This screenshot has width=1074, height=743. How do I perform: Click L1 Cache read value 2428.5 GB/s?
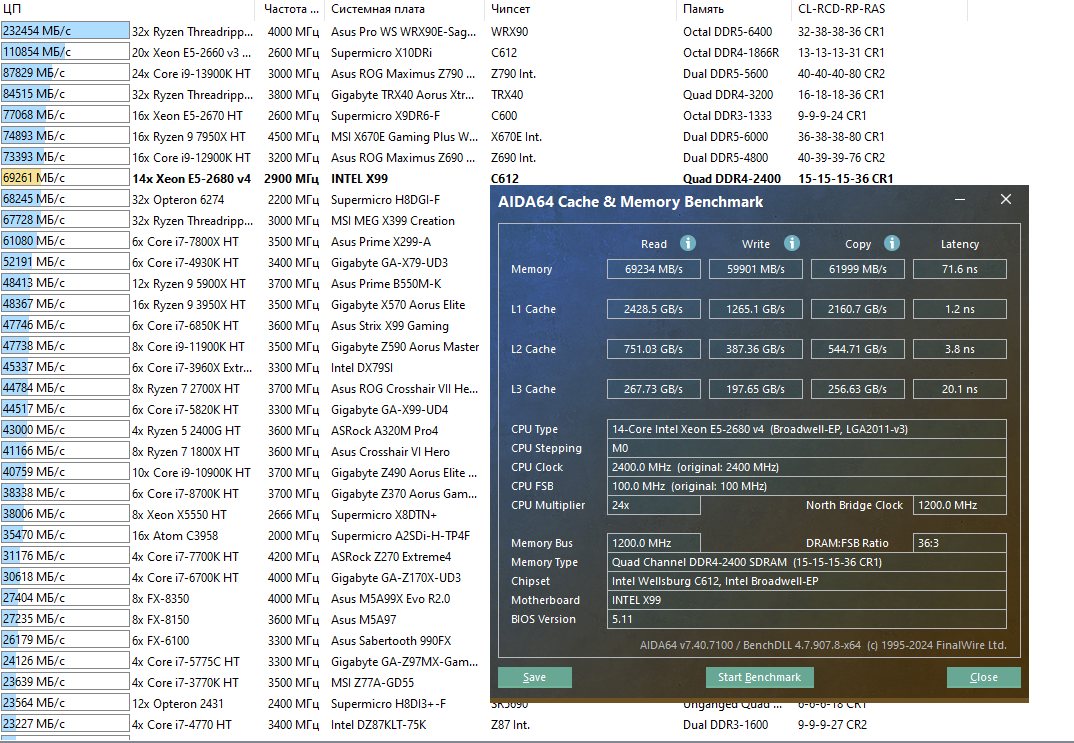pyautogui.click(x=653, y=309)
